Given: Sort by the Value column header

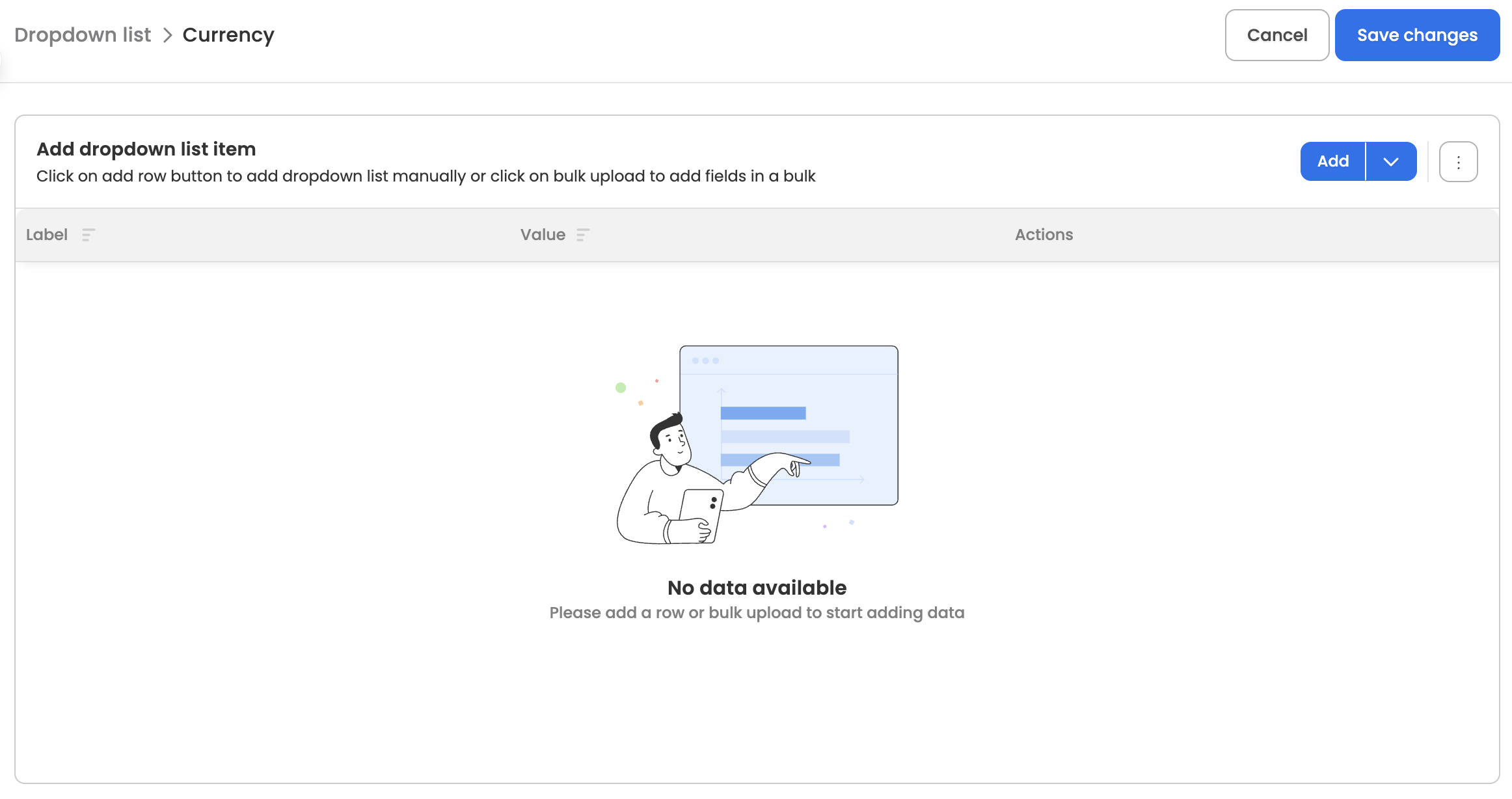Looking at the screenshot, I should tap(543, 235).
